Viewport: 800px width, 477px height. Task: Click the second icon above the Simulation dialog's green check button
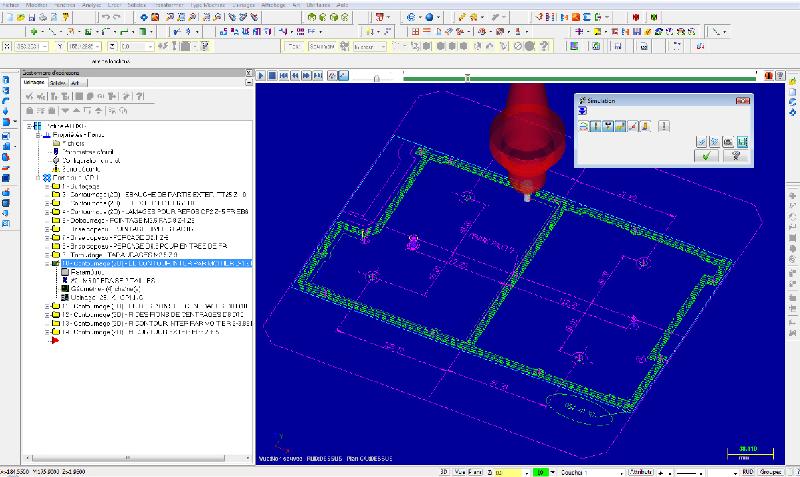714,142
